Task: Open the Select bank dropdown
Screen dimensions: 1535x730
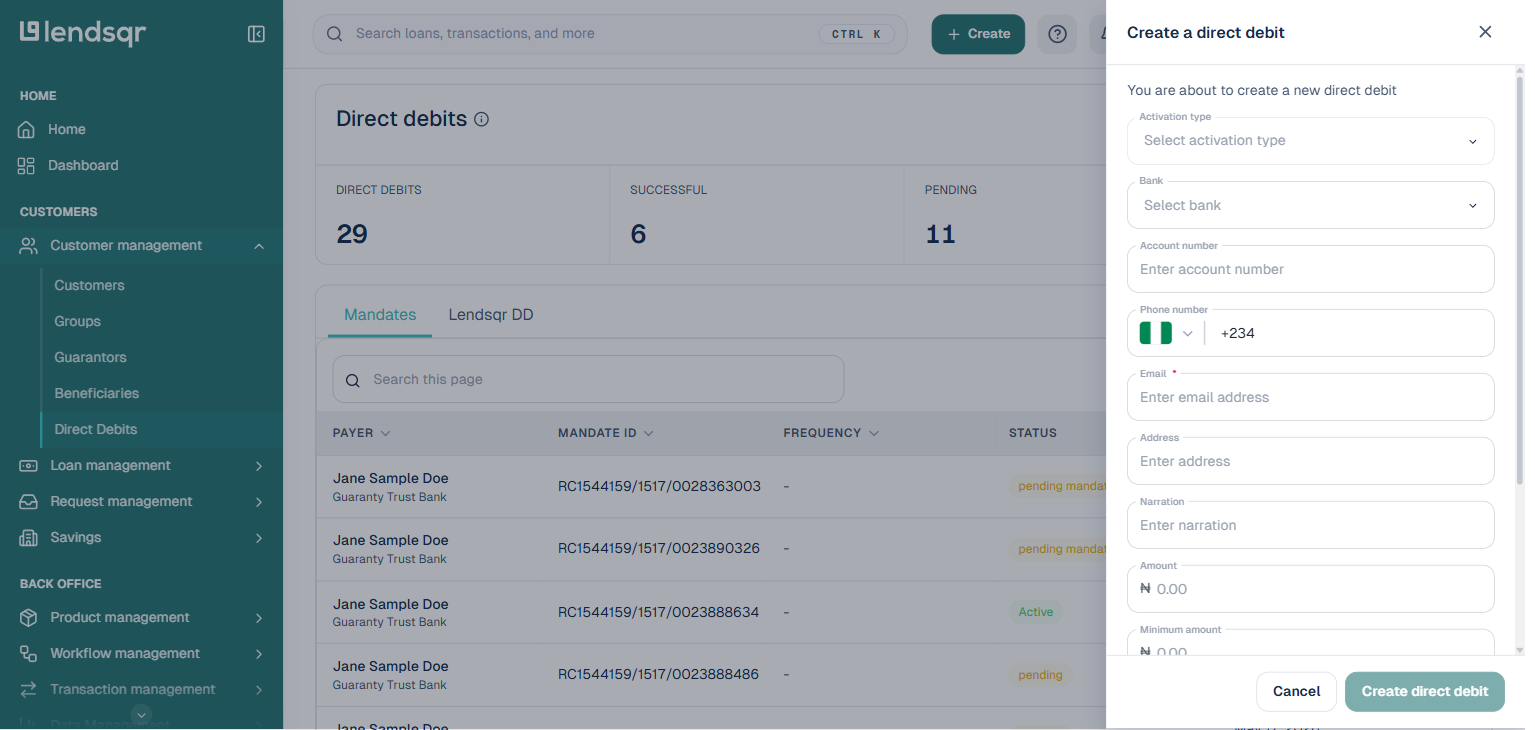Action: (x=1310, y=205)
